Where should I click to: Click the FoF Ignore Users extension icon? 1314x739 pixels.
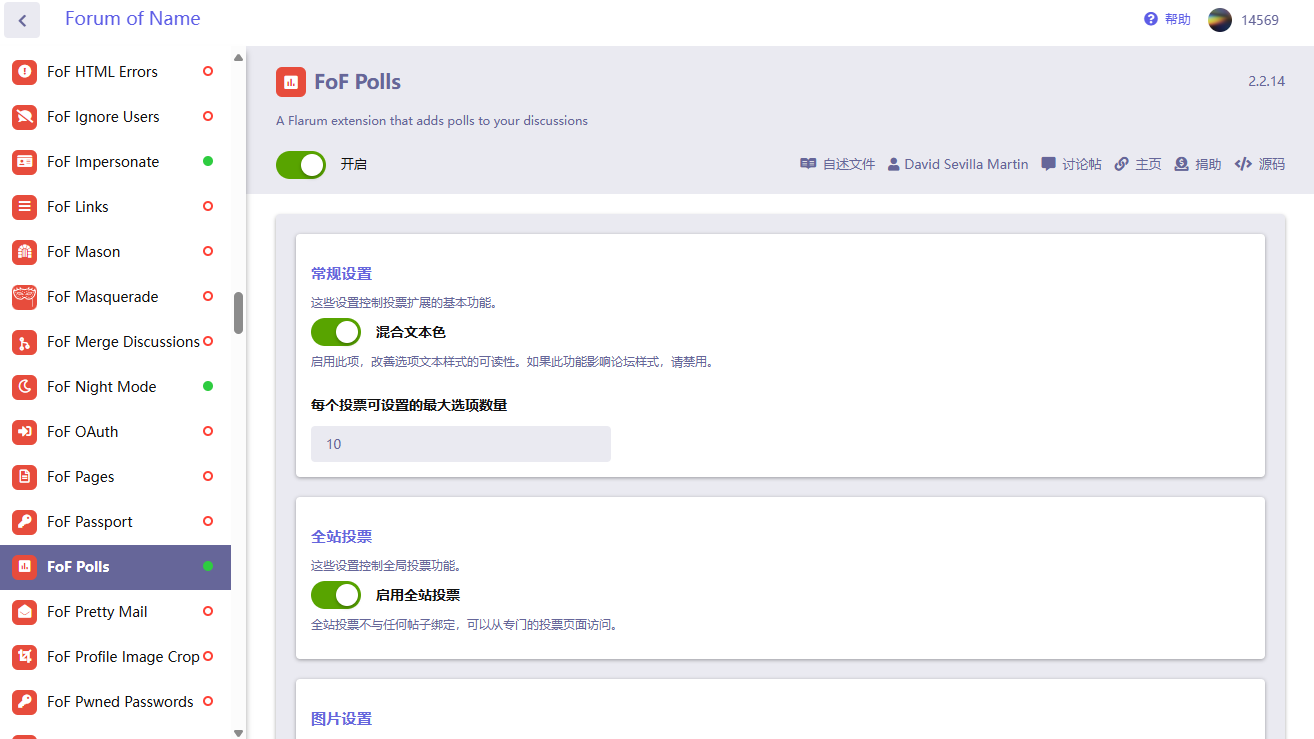point(24,117)
